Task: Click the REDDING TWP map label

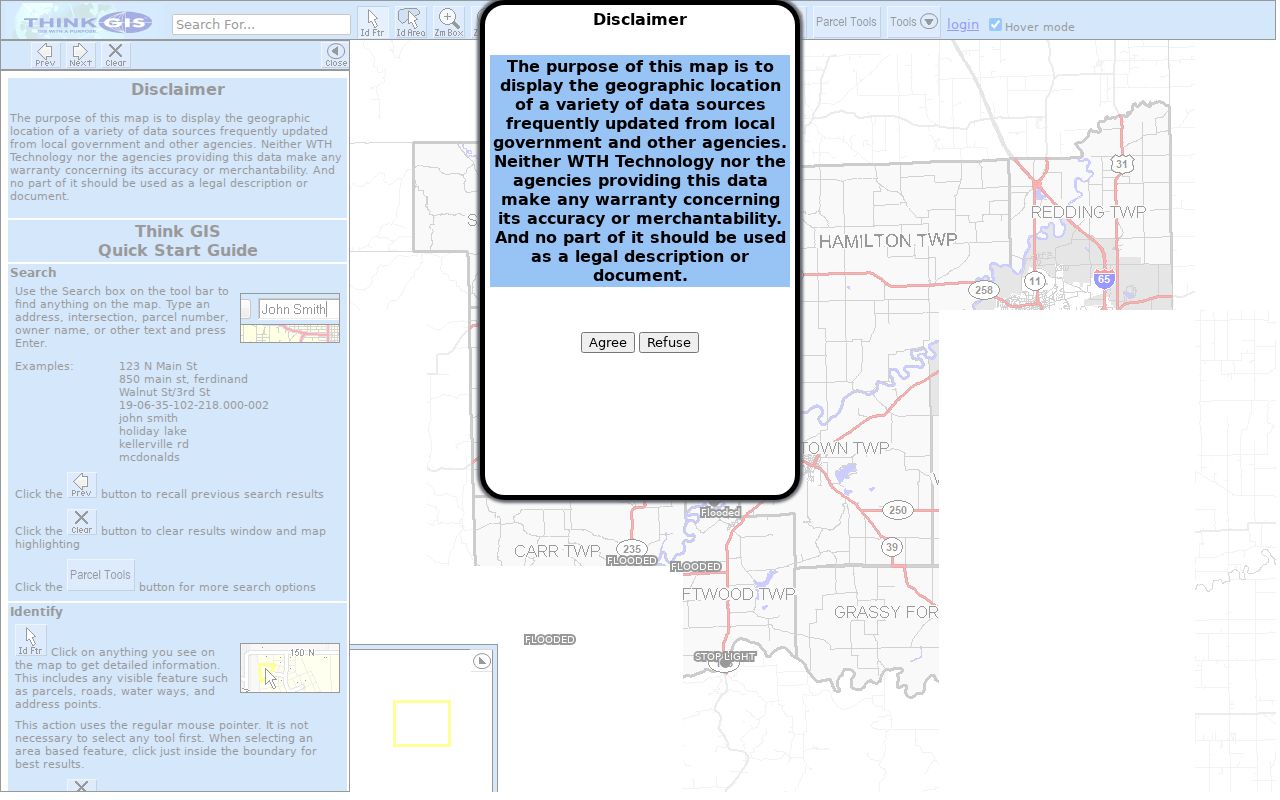Action: 1088,212
